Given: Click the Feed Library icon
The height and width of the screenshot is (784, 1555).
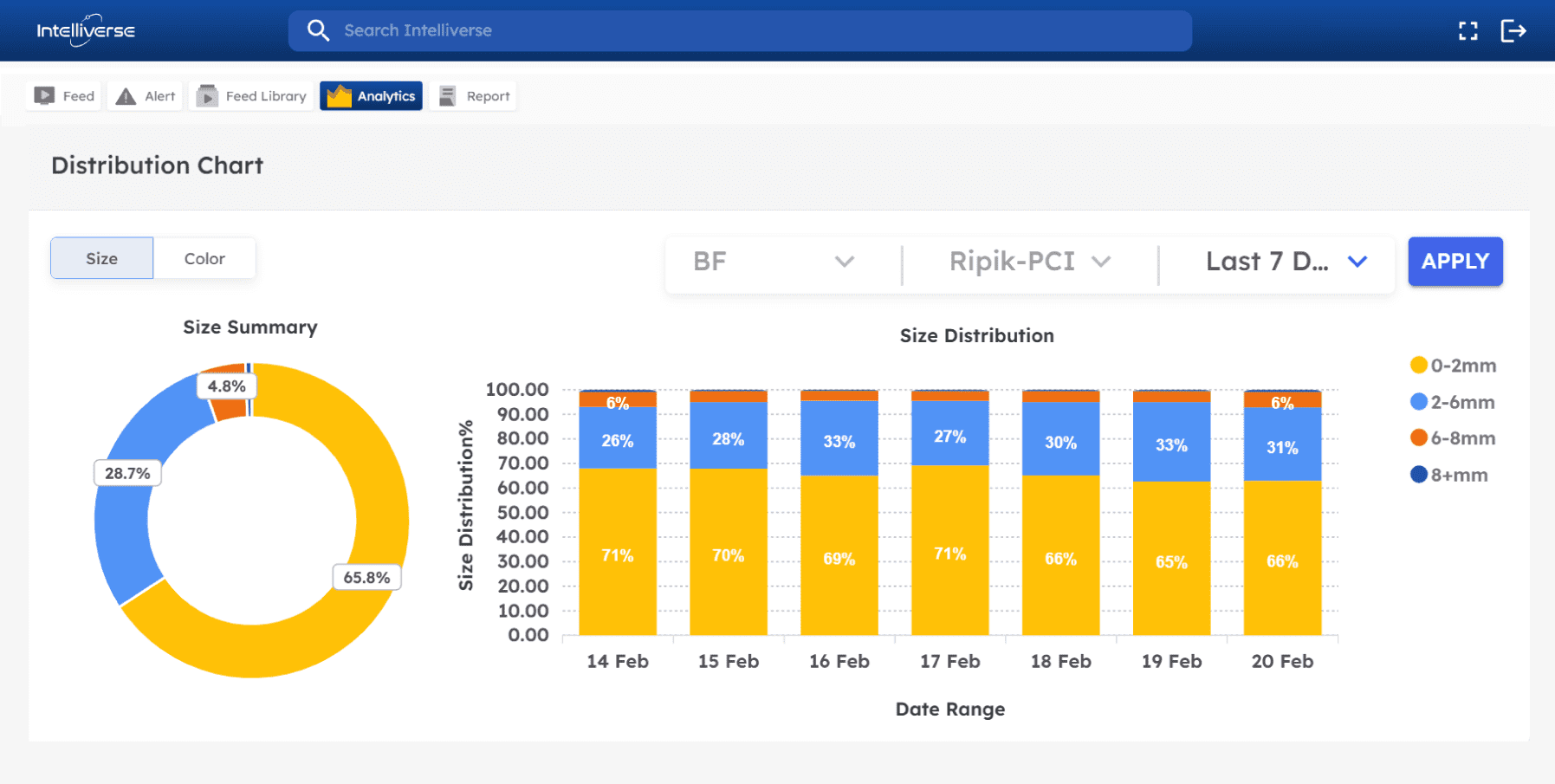Looking at the screenshot, I should coord(207,96).
